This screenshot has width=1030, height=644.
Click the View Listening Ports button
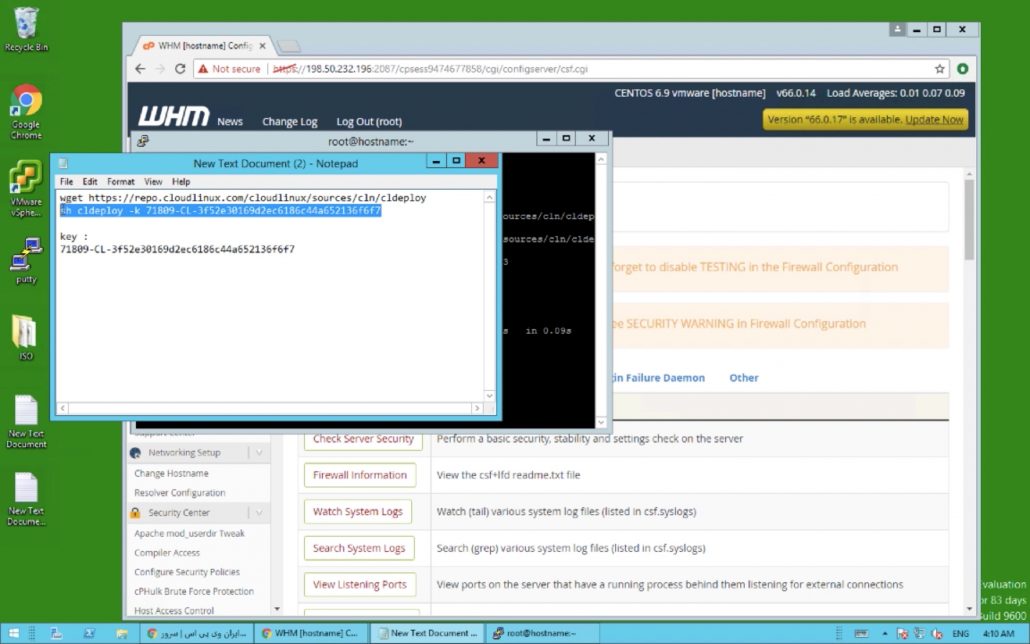point(359,584)
